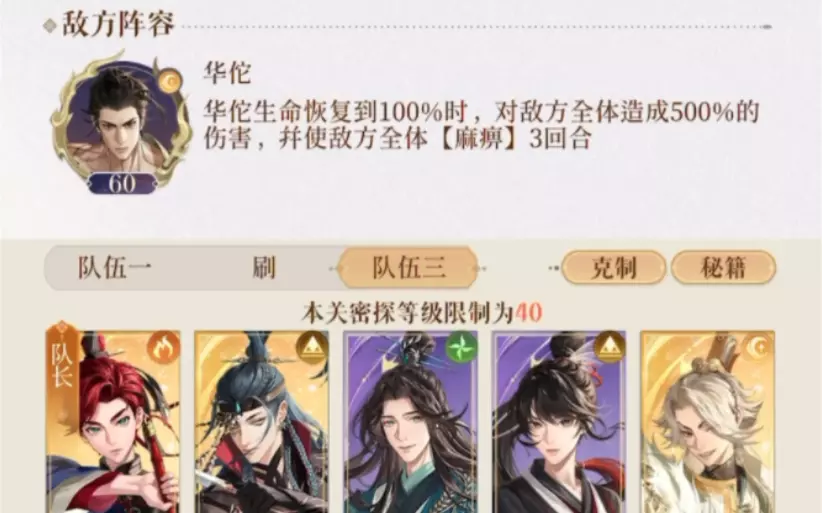The width and height of the screenshot is (822, 513).
Task: Switch to the 队伍一 tab
Action: point(115,268)
